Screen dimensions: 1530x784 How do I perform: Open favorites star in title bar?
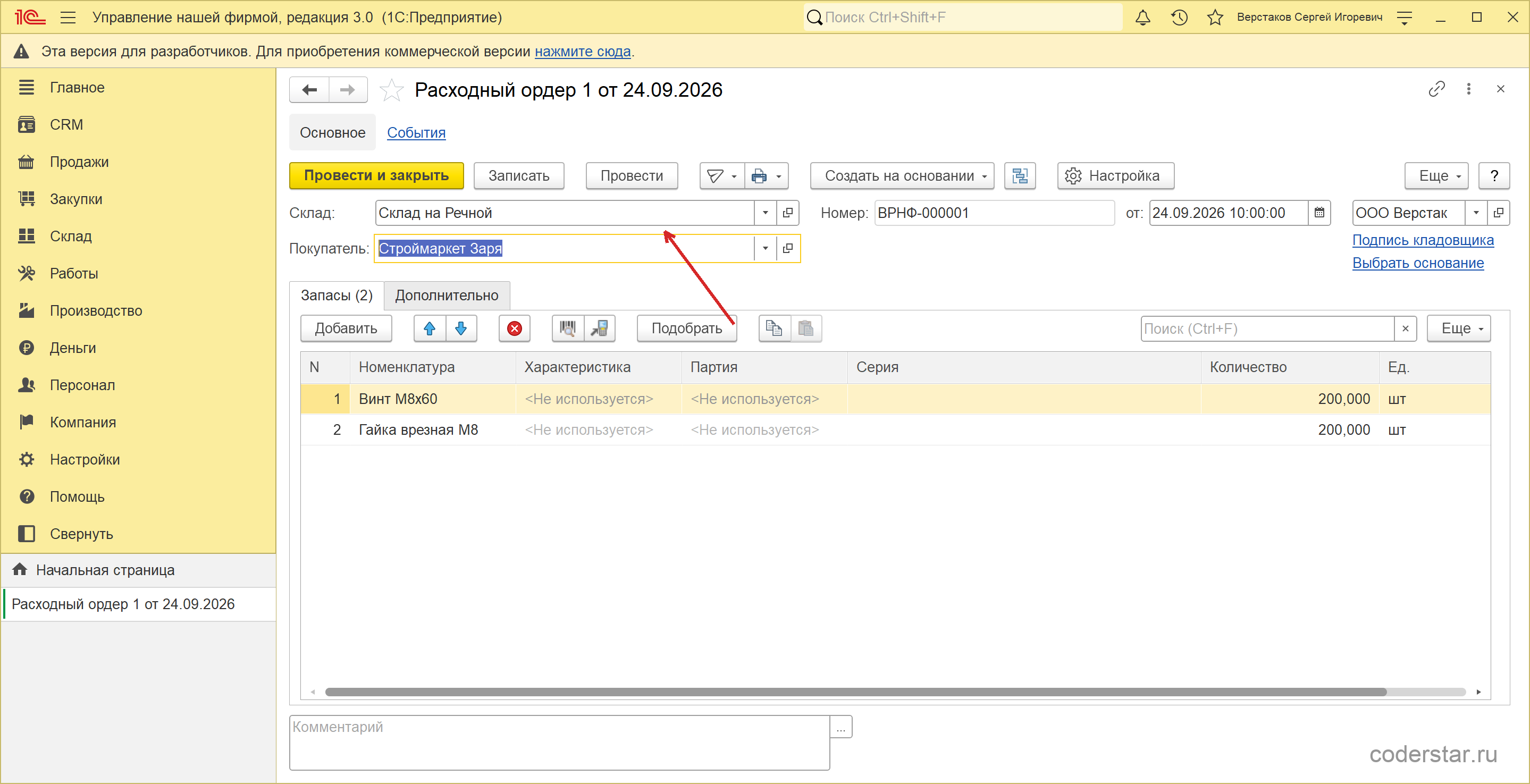[1215, 17]
